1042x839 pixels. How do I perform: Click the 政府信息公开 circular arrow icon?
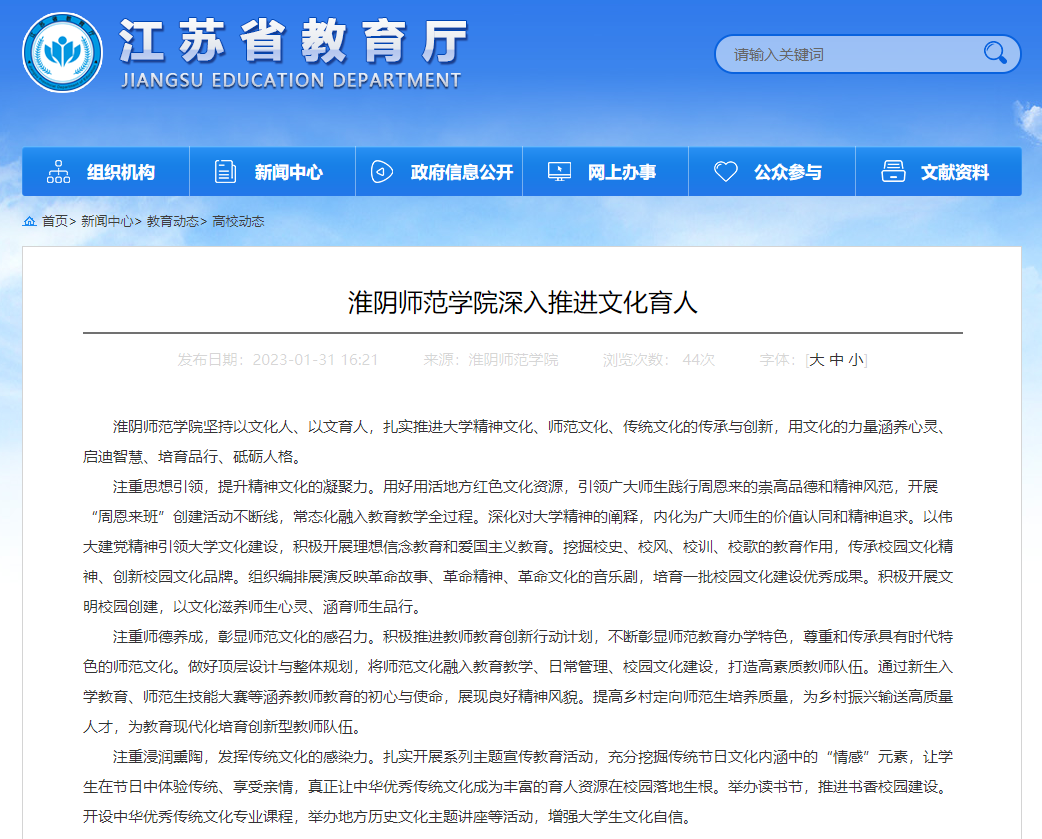click(x=381, y=172)
